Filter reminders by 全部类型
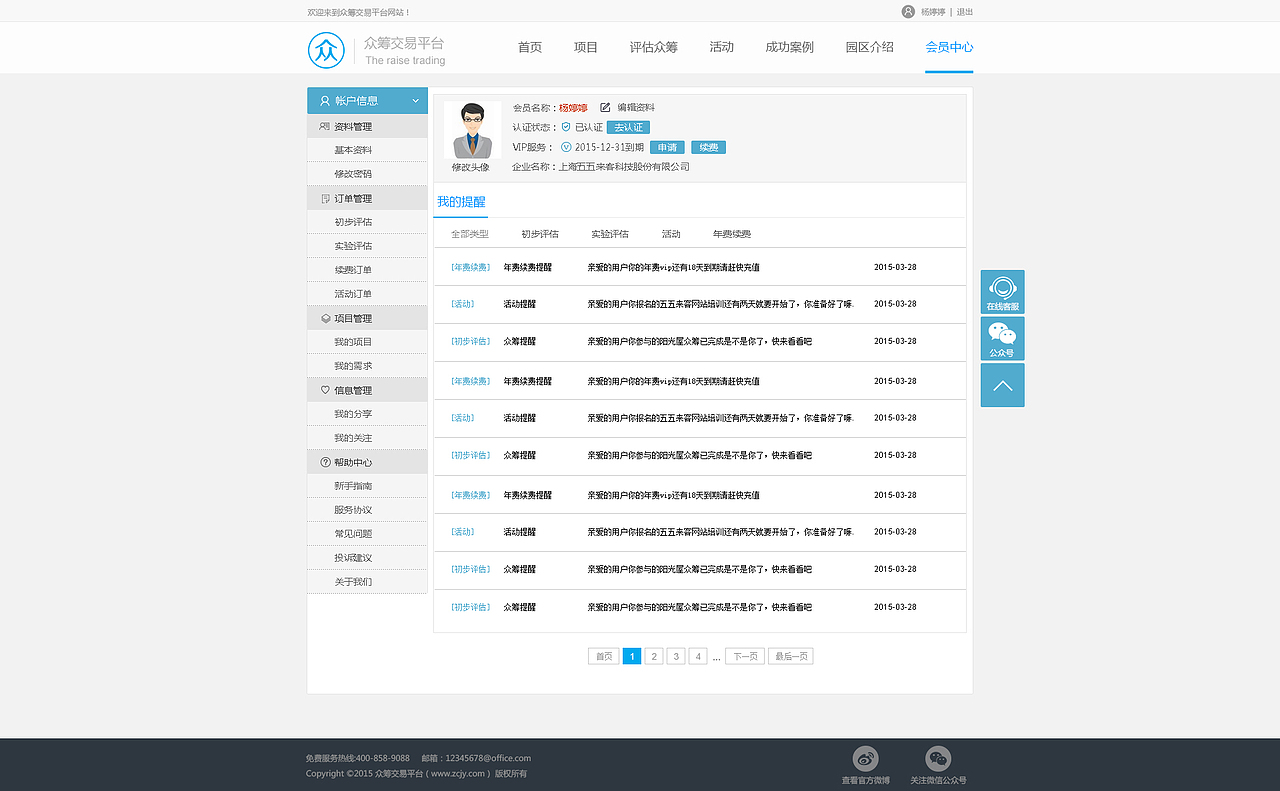The height and width of the screenshot is (791, 1280). click(x=470, y=234)
